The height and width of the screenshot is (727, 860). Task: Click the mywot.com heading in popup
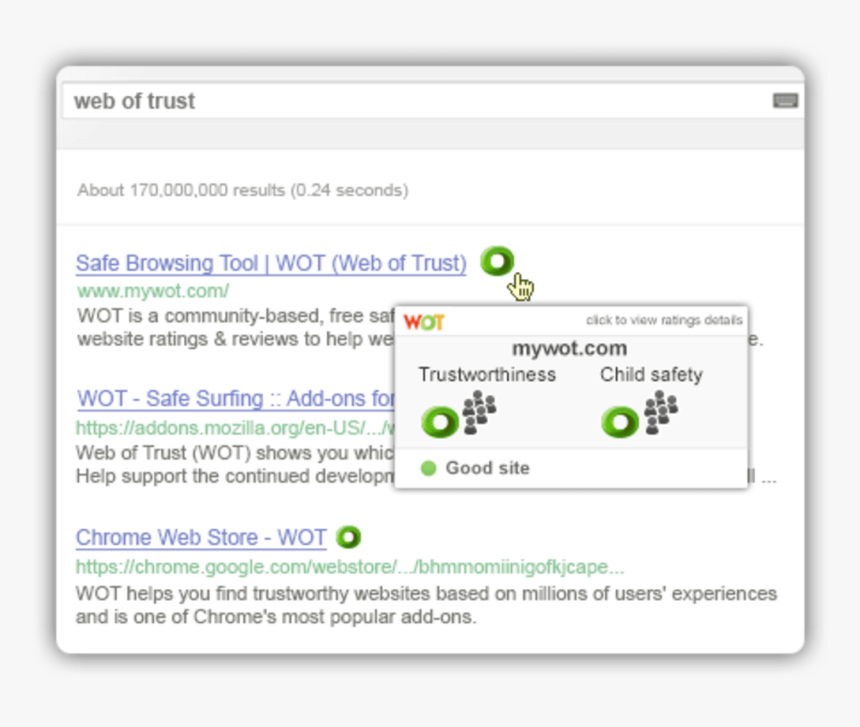(x=569, y=349)
